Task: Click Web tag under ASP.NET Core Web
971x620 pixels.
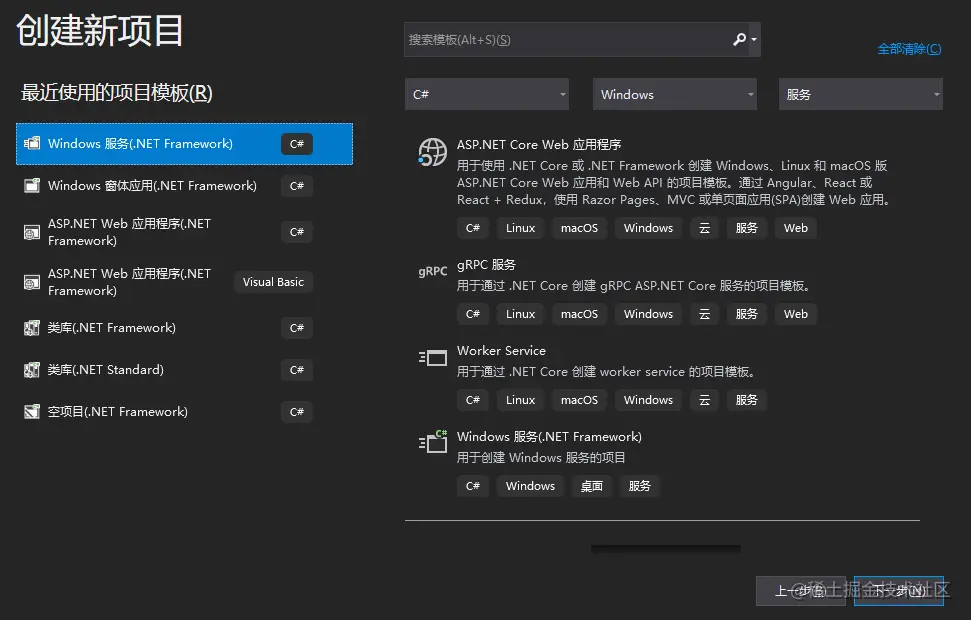Action: (x=796, y=228)
